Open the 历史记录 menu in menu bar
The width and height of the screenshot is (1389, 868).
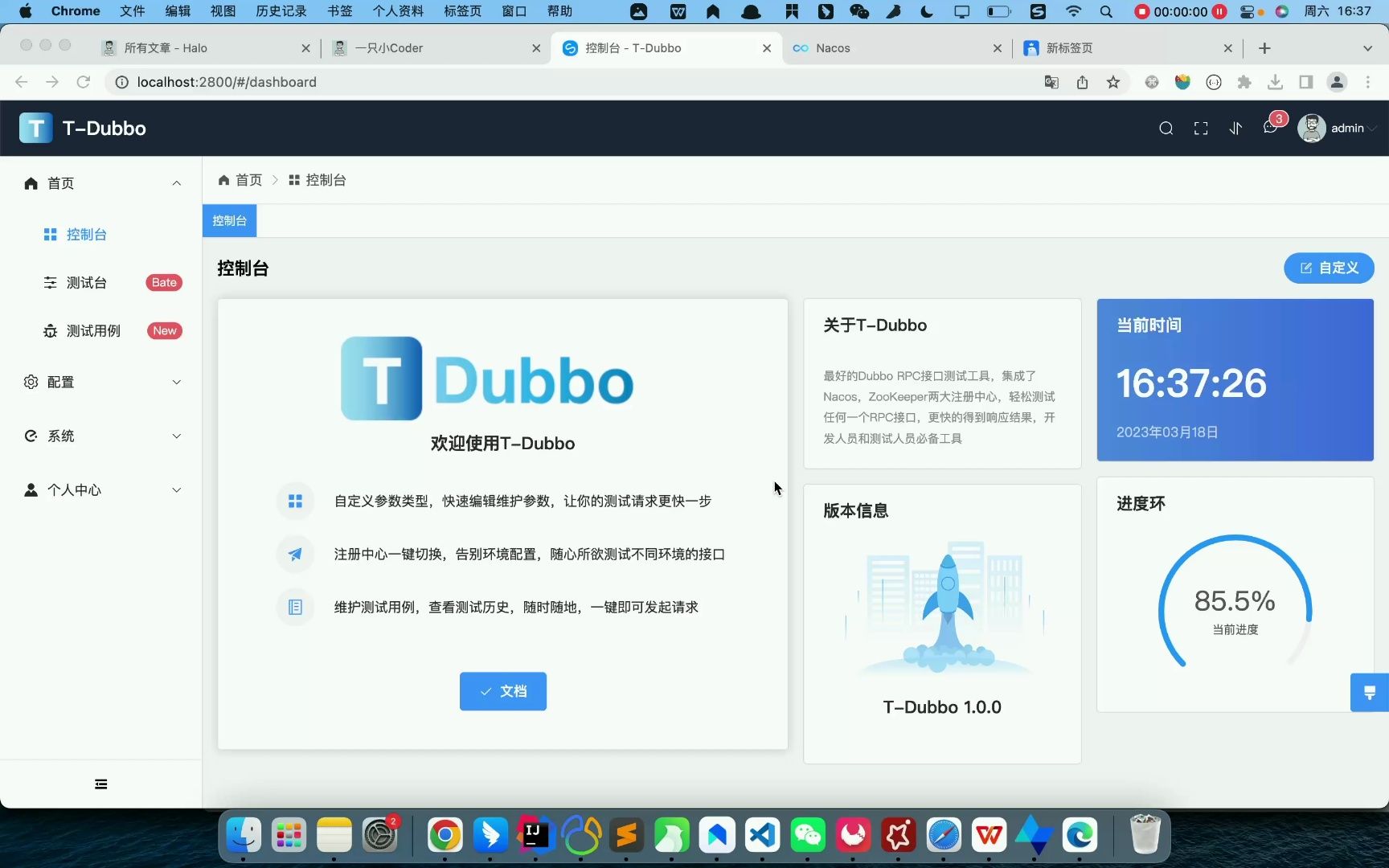click(x=281, y=11)
